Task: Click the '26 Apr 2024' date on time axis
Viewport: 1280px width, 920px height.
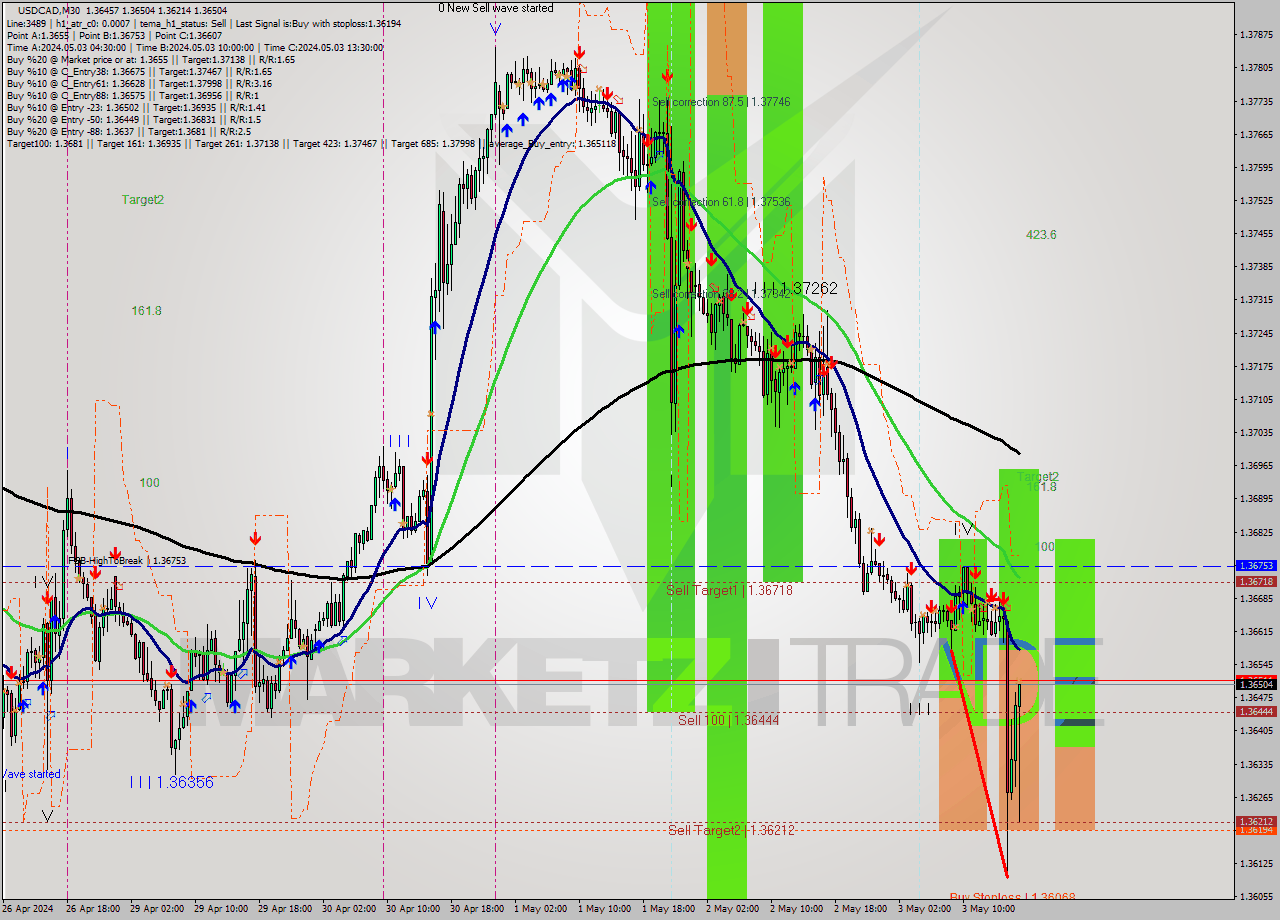Action: pos(27,909)
